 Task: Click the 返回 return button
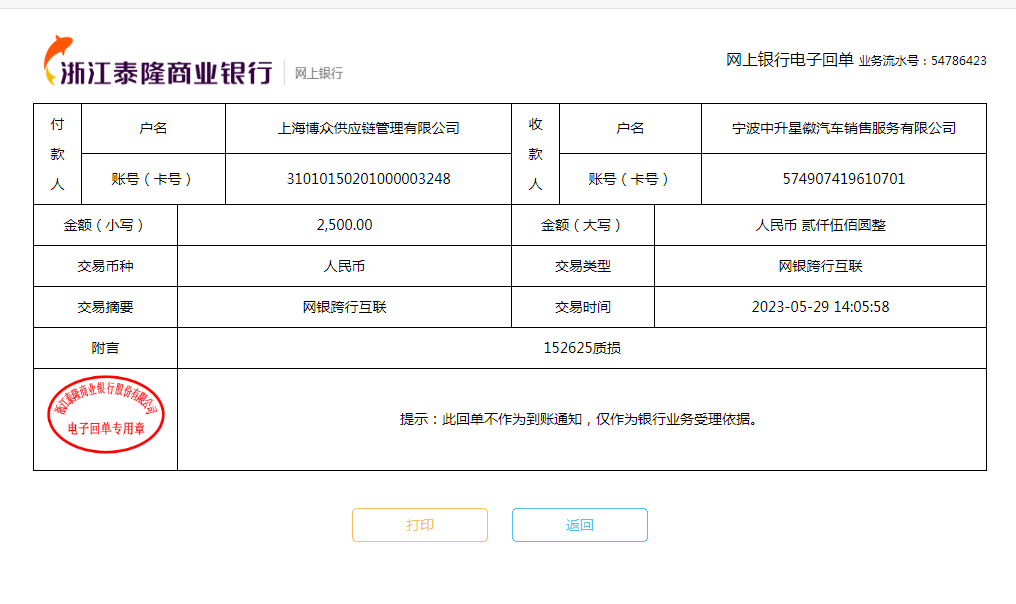[580, 525]
